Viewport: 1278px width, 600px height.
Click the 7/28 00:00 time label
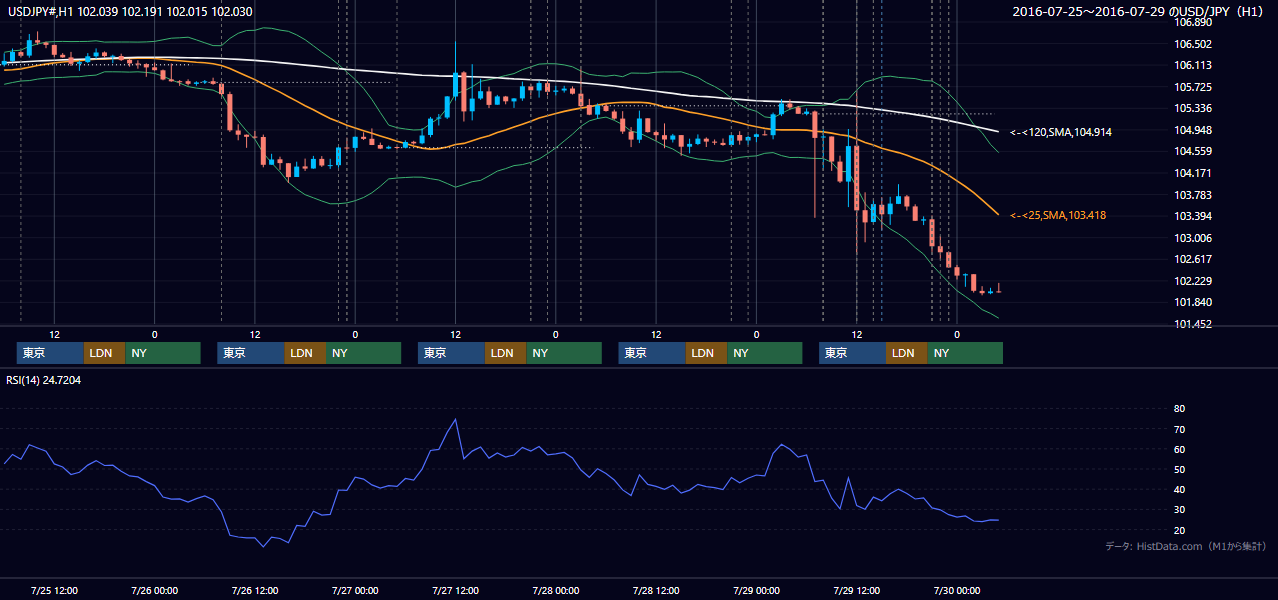pos(555,590)
